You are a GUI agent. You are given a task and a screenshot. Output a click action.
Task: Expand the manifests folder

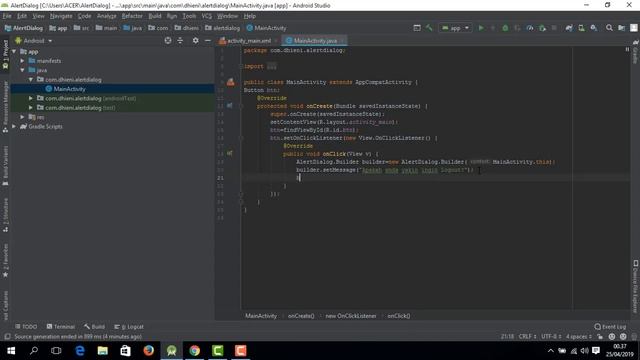point(22,61)
